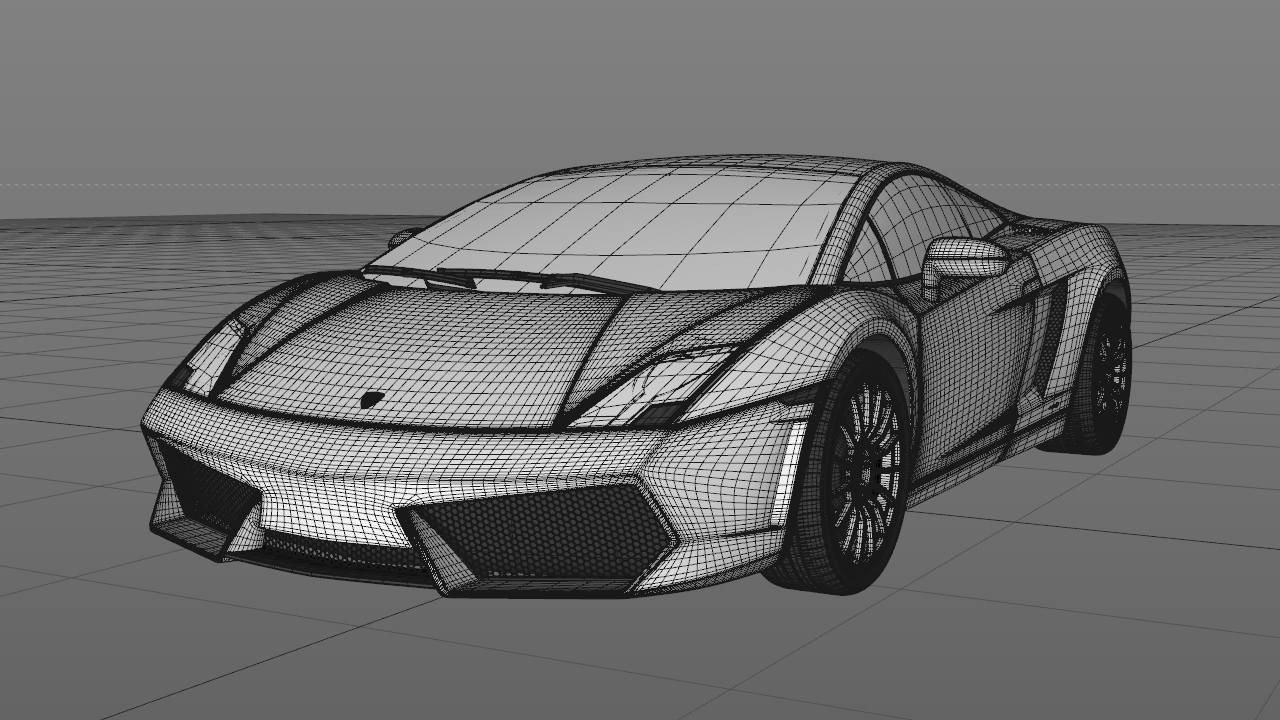Pick the small far-side mirror by windshield

[404, 237]
